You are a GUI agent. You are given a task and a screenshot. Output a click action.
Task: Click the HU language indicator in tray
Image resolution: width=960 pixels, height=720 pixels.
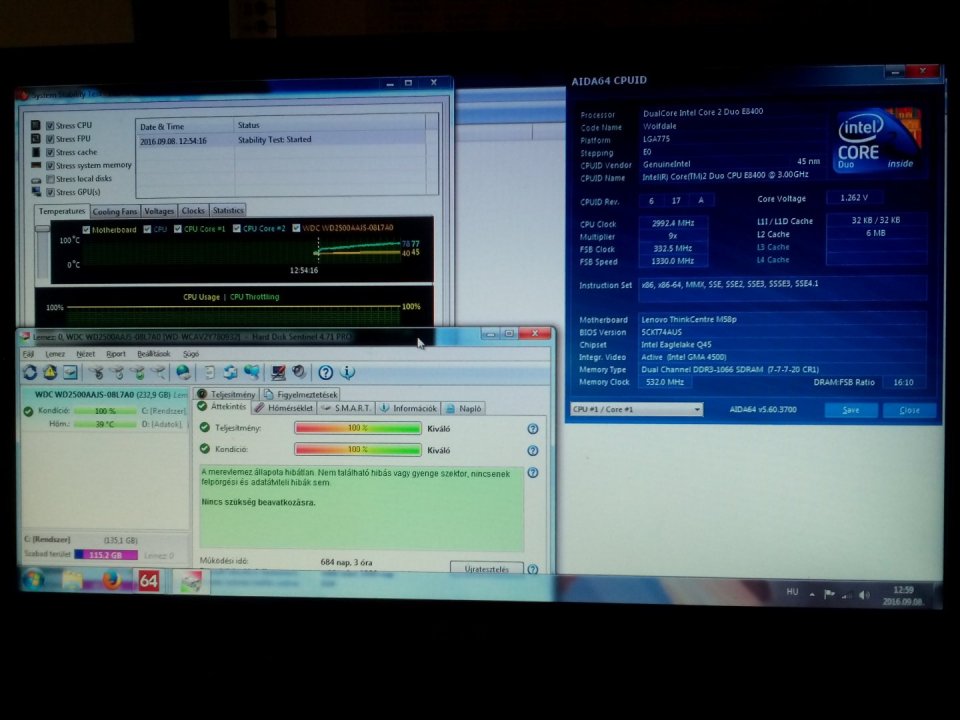(x=792, y=592)
